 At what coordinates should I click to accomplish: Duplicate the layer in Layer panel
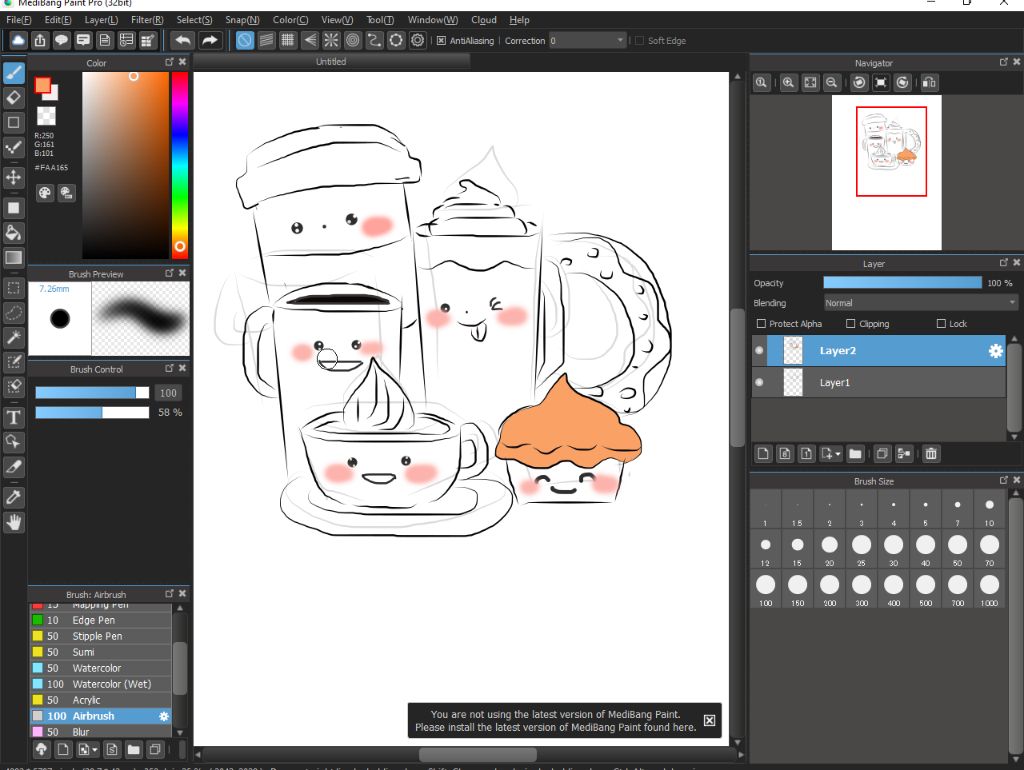click(882, 454)
